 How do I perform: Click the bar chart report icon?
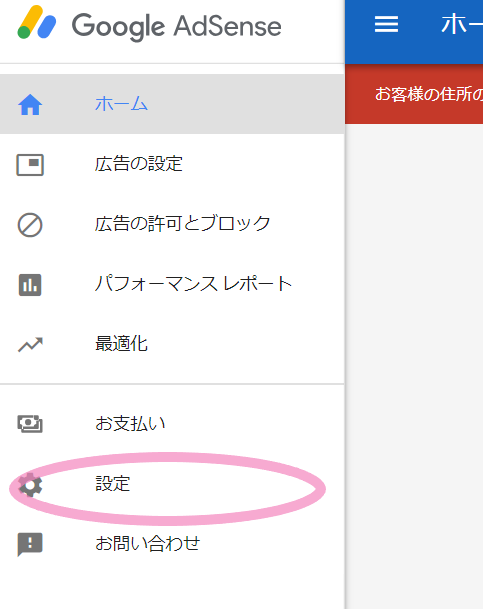click(x=30, y=285)
